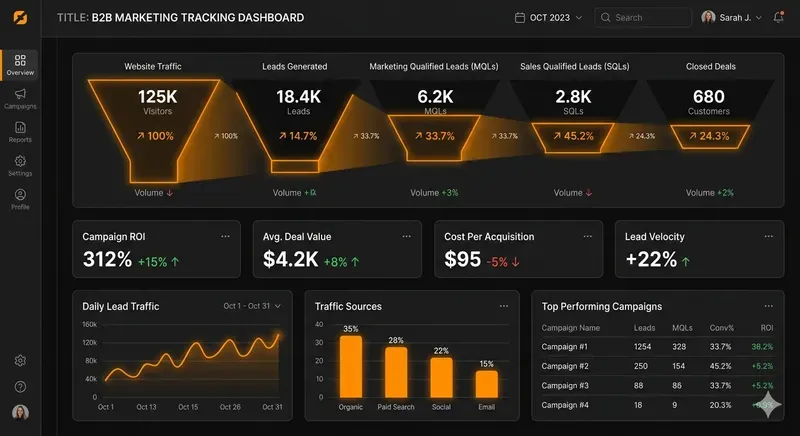Click the ROI column header
Image resolution: width=800 pixels, height=436 pixels.
pyautogui.click(x=767, y=328)
